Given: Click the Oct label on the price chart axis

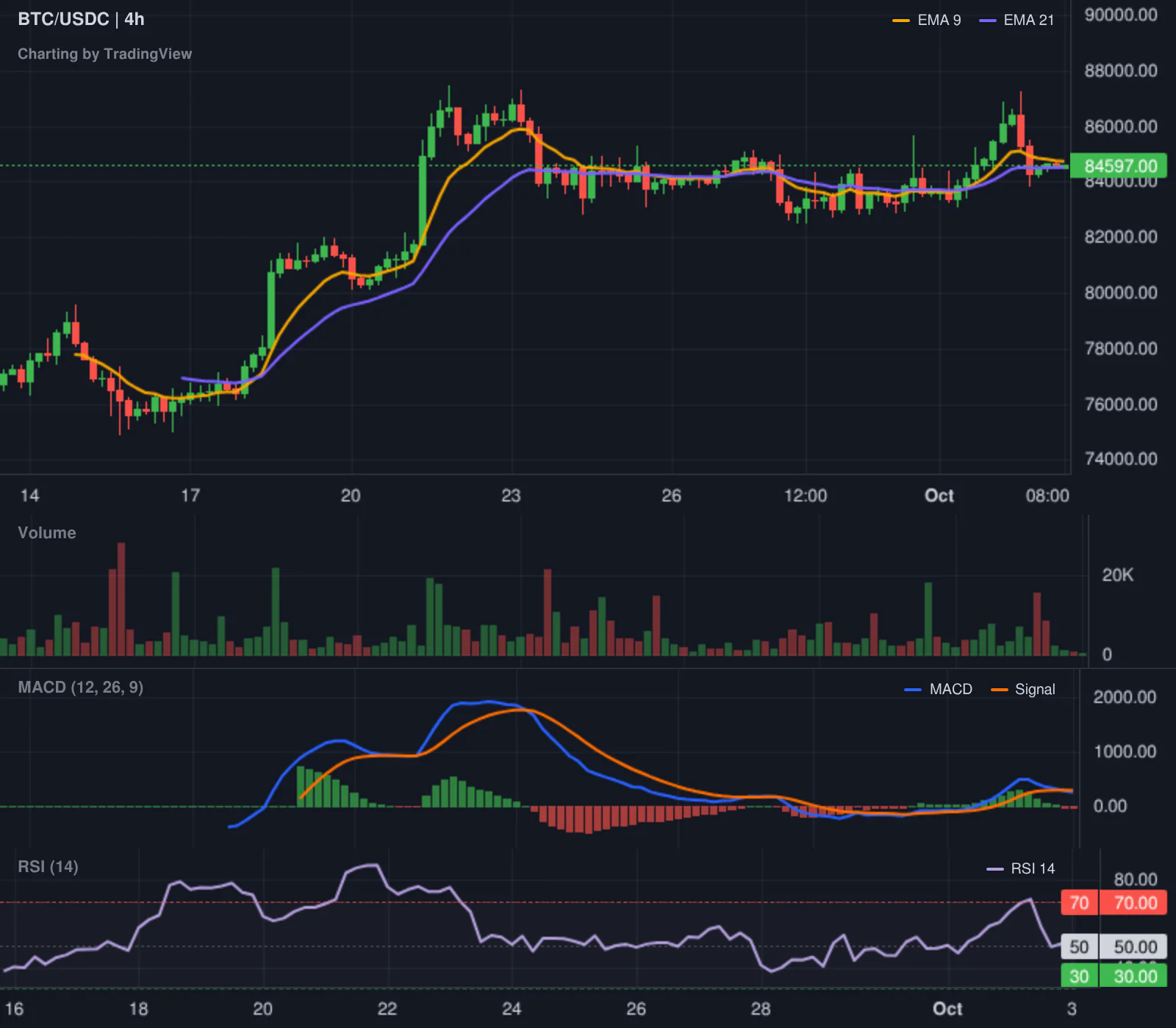Looking at the screenshot, I should pyautogui.click(x=939, y=496).
